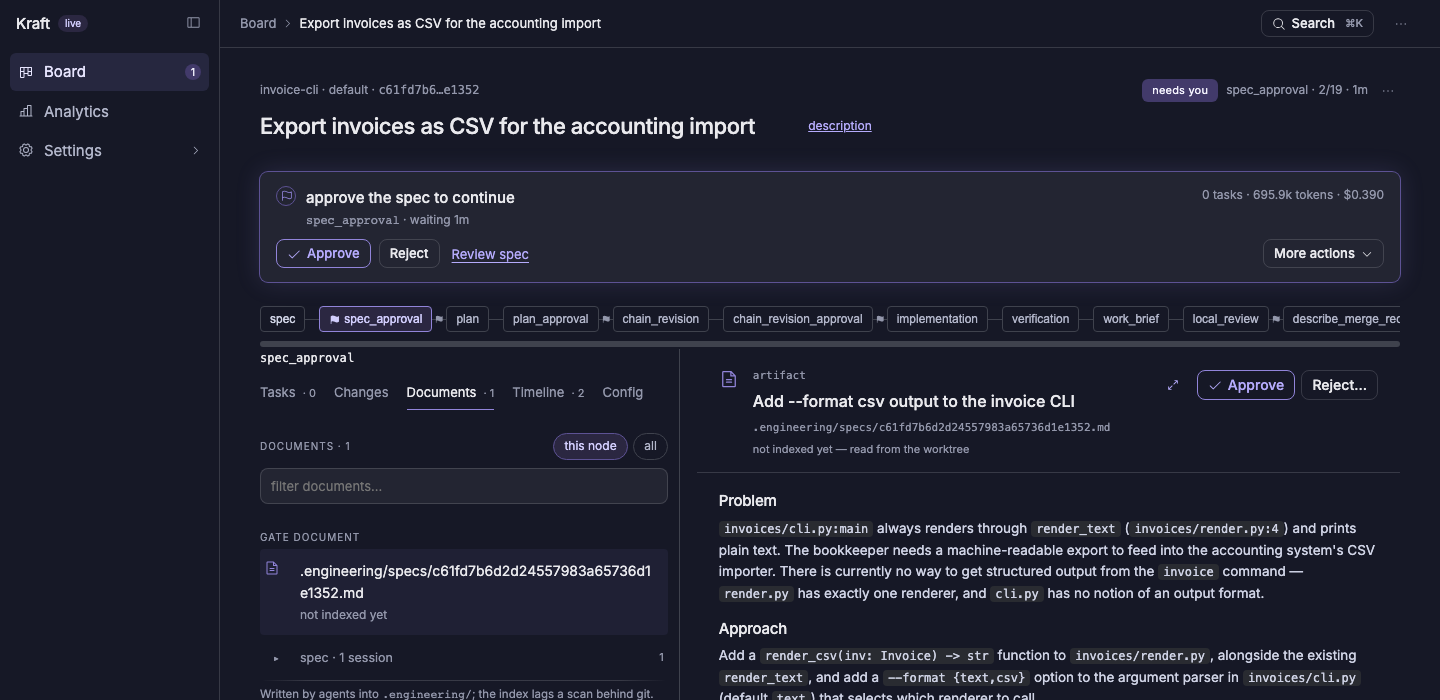Select the local_review pipeline node
1440x700 pixels.
click(x=1225, y=319)
